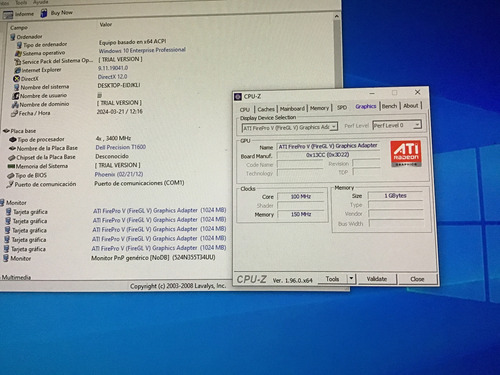Select the Equipo basado en x64 ACPI value
Screen dimensions: 500x375
(x=132, y=42)
